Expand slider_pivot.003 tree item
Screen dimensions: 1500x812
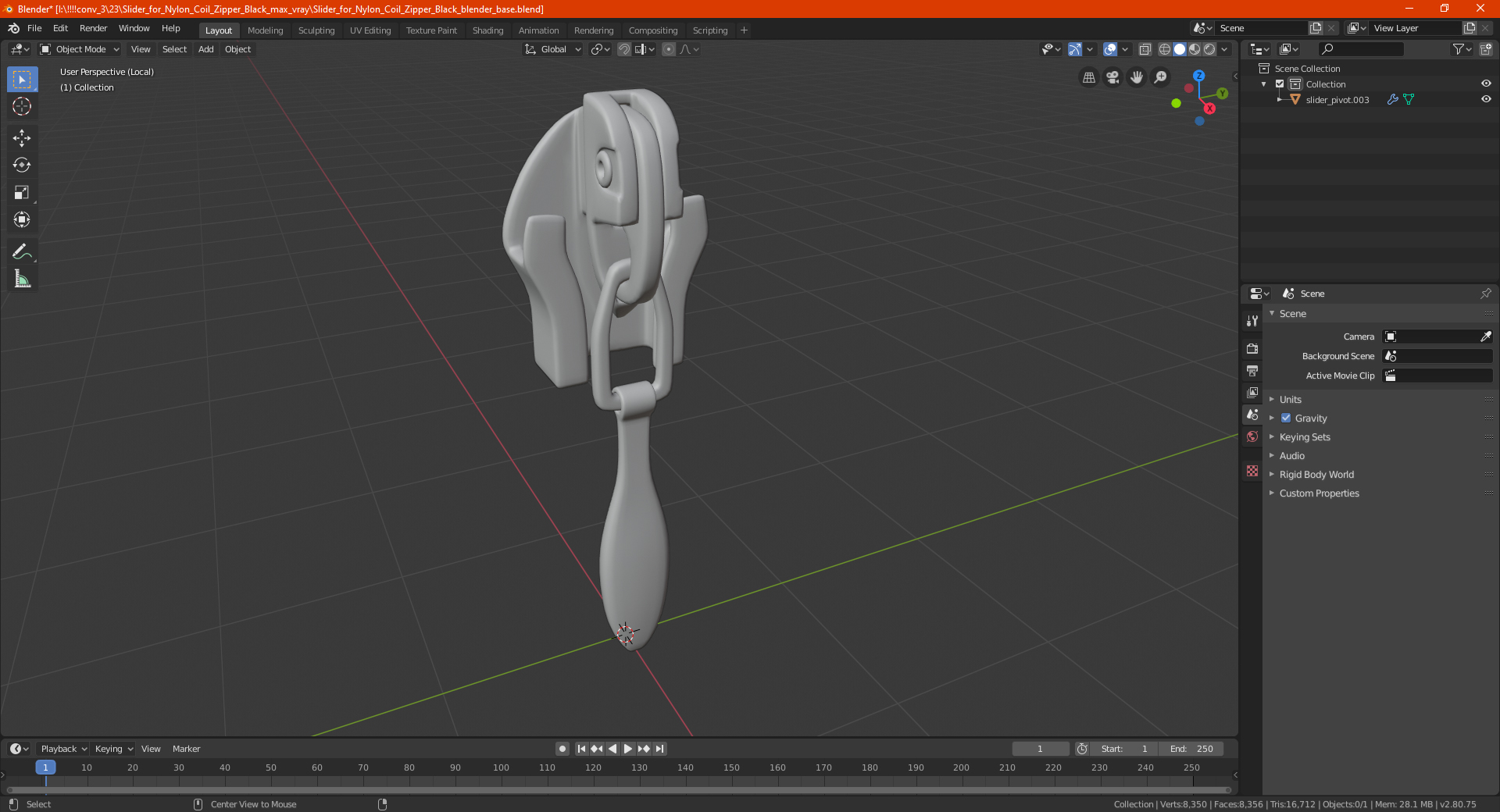[x=1280, y=99]
